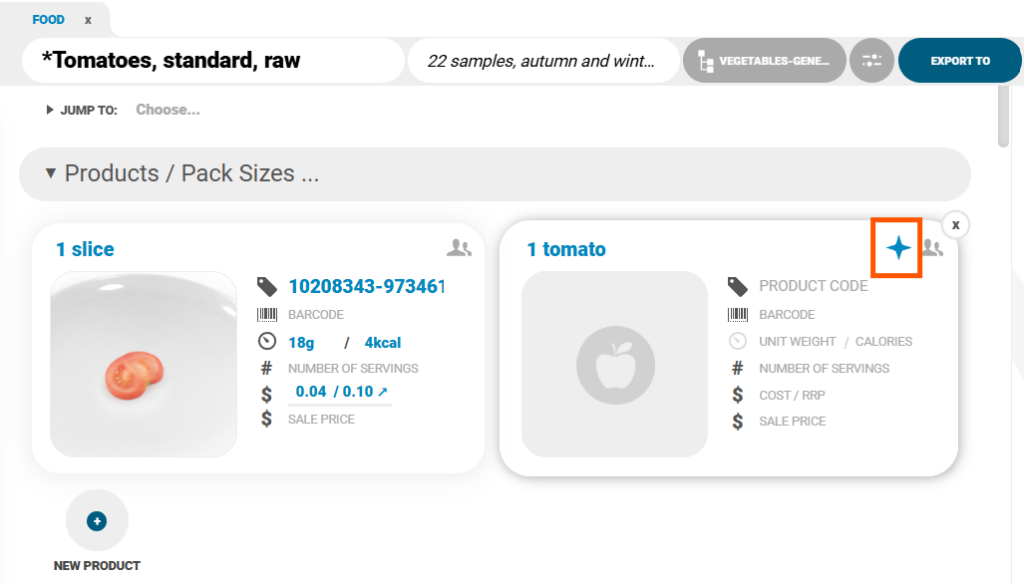Image resolution: width=1024 pixels, height=584 pixels.
Task: Click the vertical scrollbar on the right
Action: tap(1003, 117)
